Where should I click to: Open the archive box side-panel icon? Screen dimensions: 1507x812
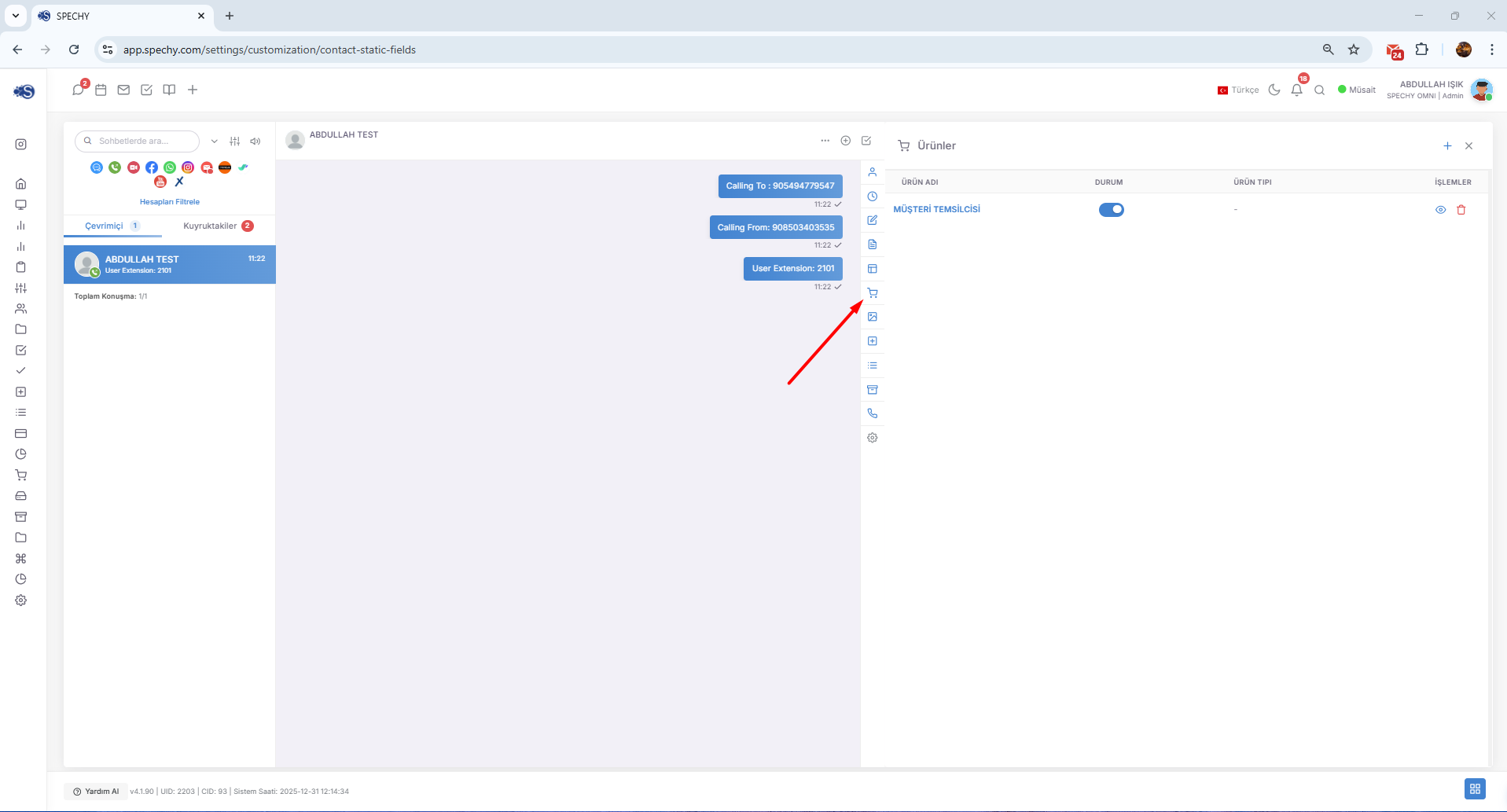(873, 390)
